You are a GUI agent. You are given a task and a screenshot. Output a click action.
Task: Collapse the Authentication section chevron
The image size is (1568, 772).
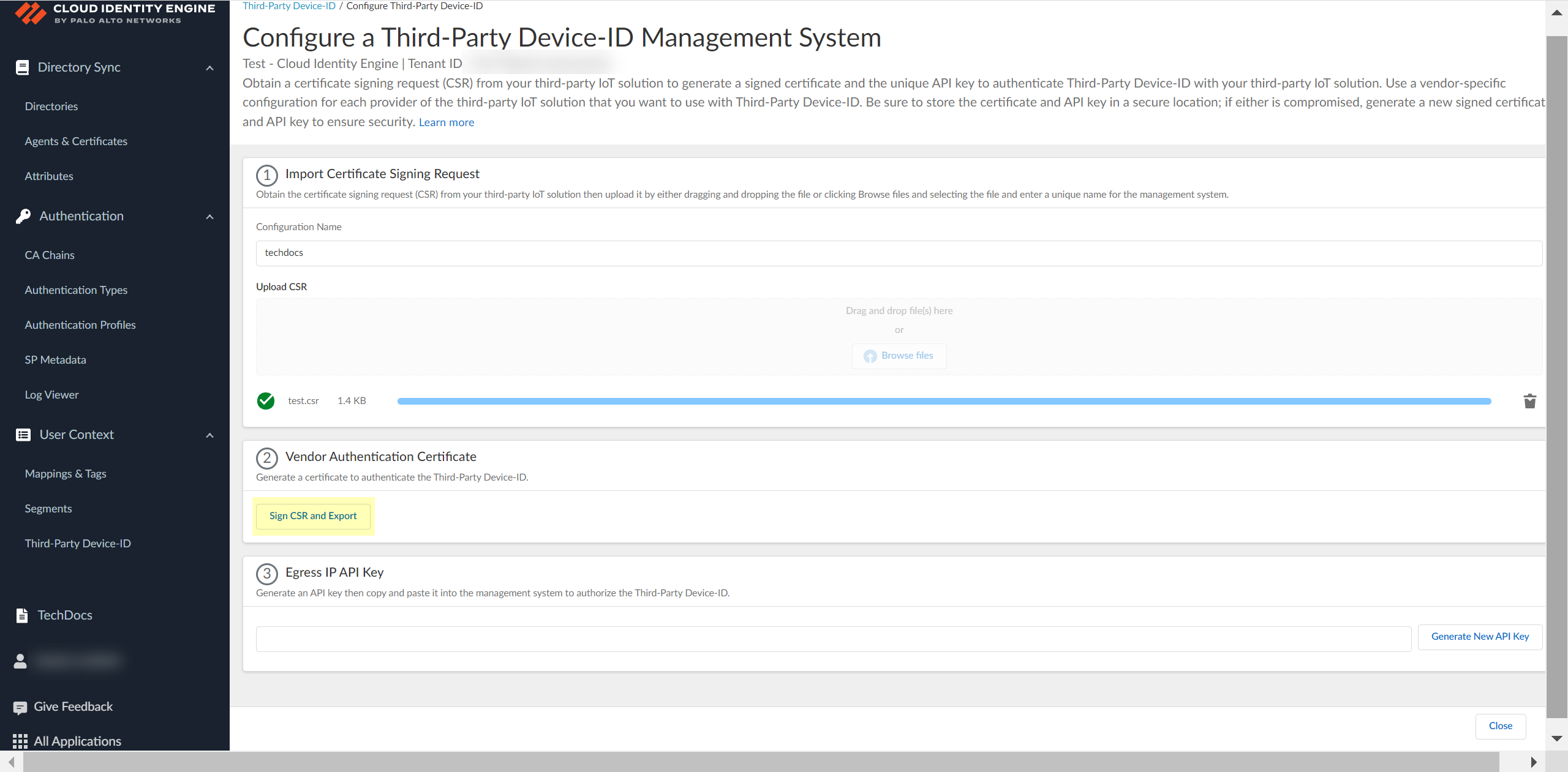[209, 217]
